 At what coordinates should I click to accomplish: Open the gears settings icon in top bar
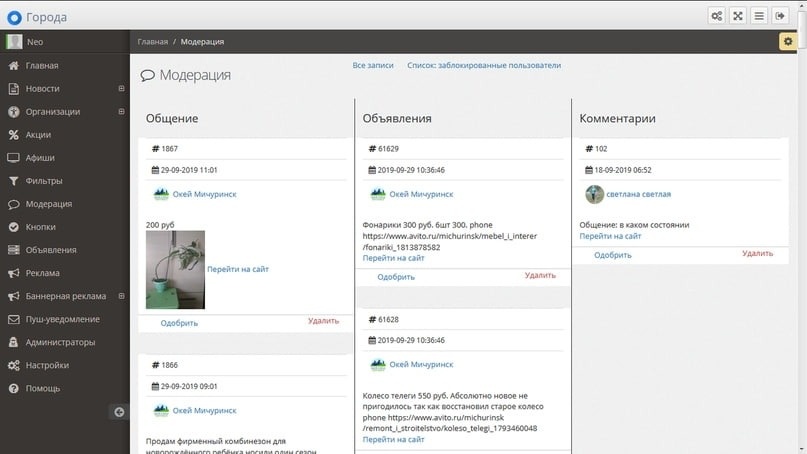pyautogui.click(x=716, y=16)
